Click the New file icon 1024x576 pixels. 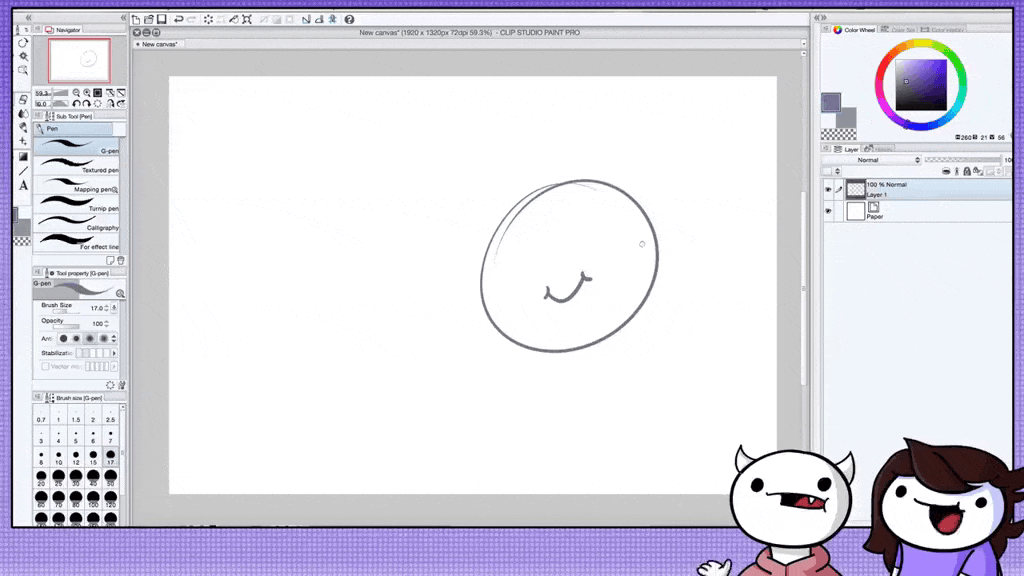tap(136, 19)
